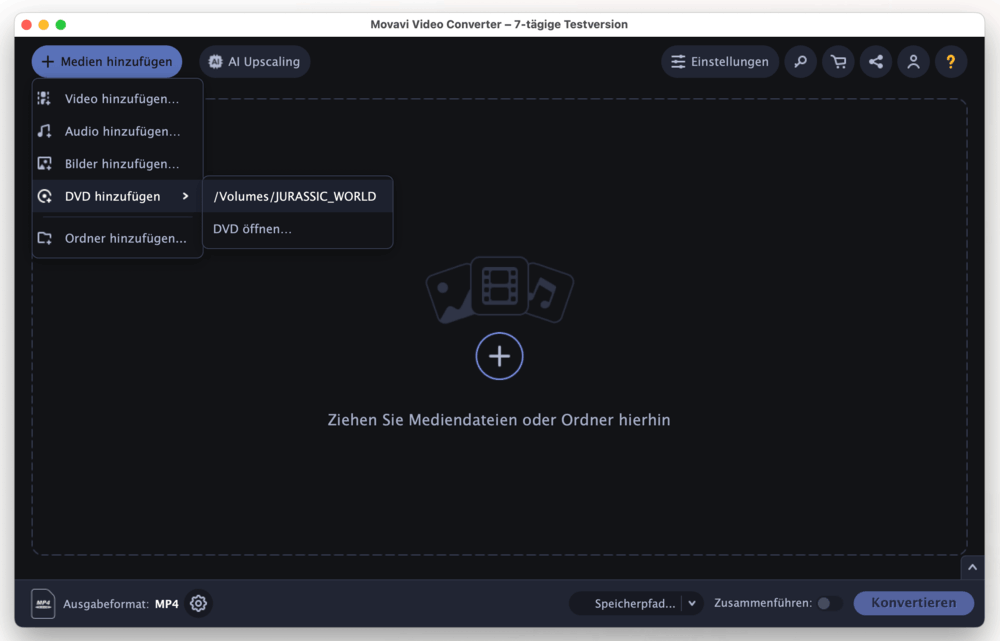Click the Audio hinzufügen music note icon
The image size is (1000, 641).
pos(44,131)
